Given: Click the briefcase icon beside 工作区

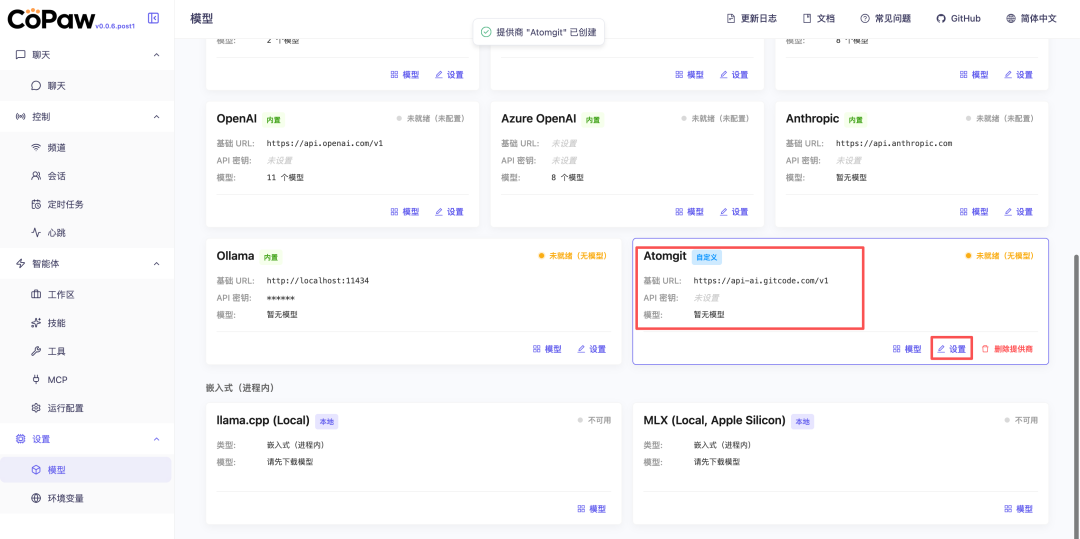Looking at the screenshot, I should coord(37,295).
